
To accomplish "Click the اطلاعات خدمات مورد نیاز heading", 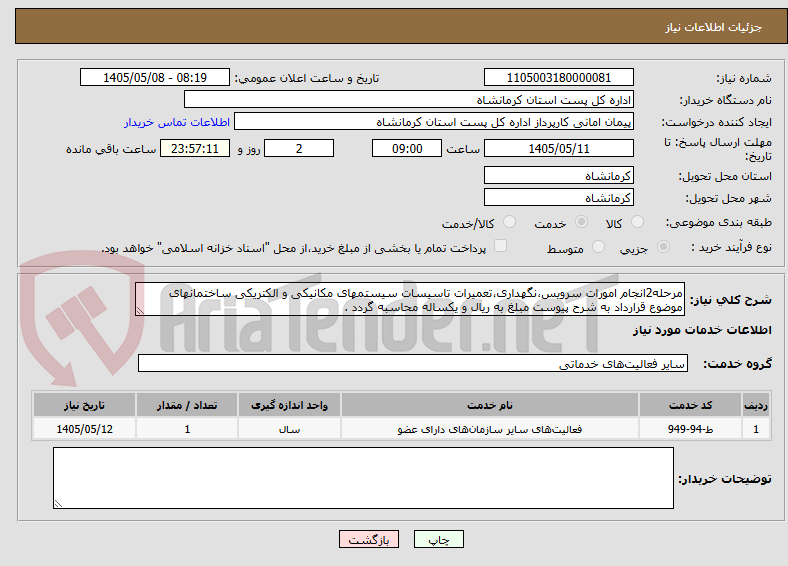I will 702,330.
